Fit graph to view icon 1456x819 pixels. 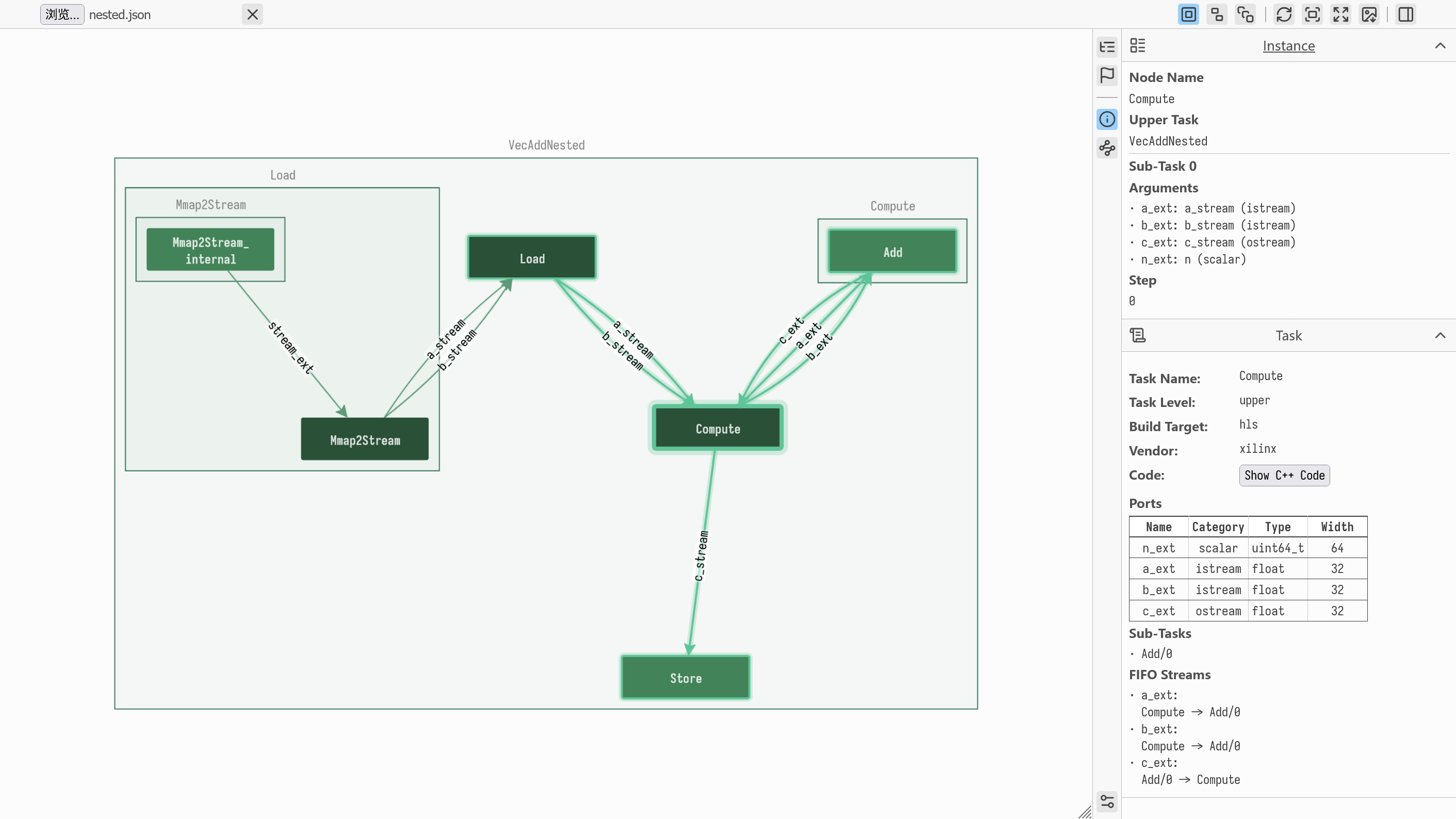point(1313,14)
